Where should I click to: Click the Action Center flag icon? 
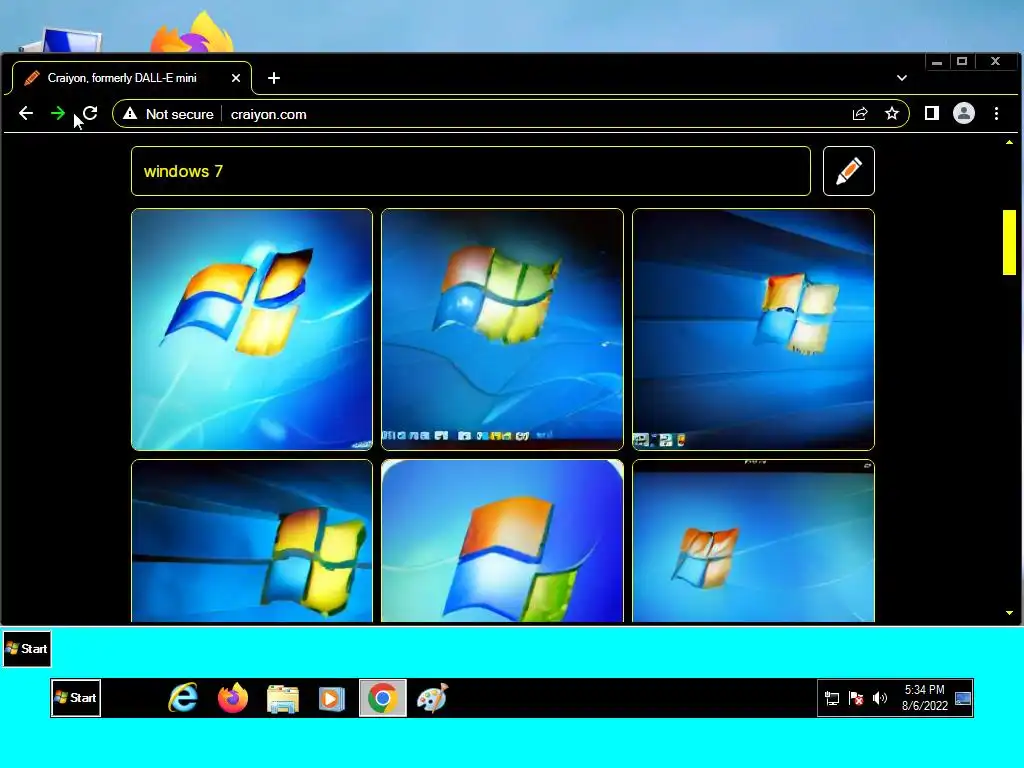click(856, 698)
